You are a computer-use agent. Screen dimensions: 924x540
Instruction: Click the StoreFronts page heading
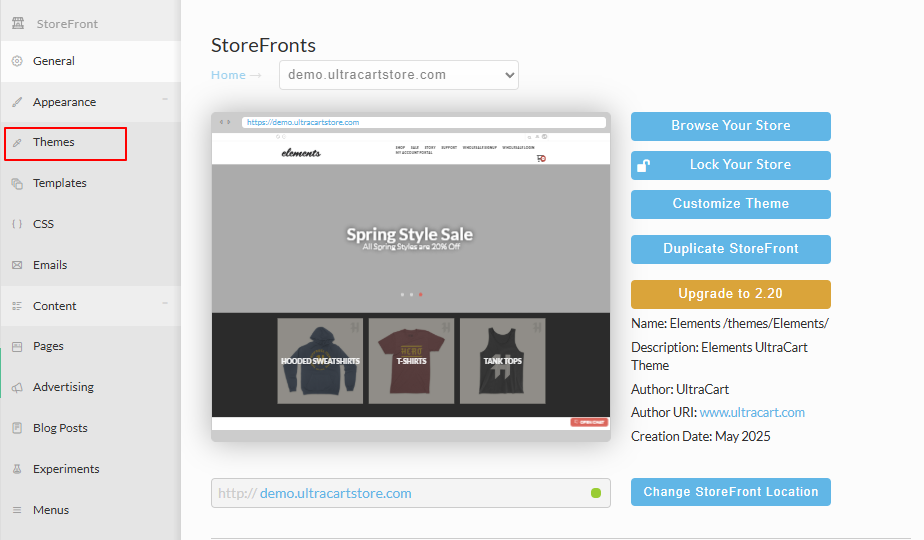(263, 45)
